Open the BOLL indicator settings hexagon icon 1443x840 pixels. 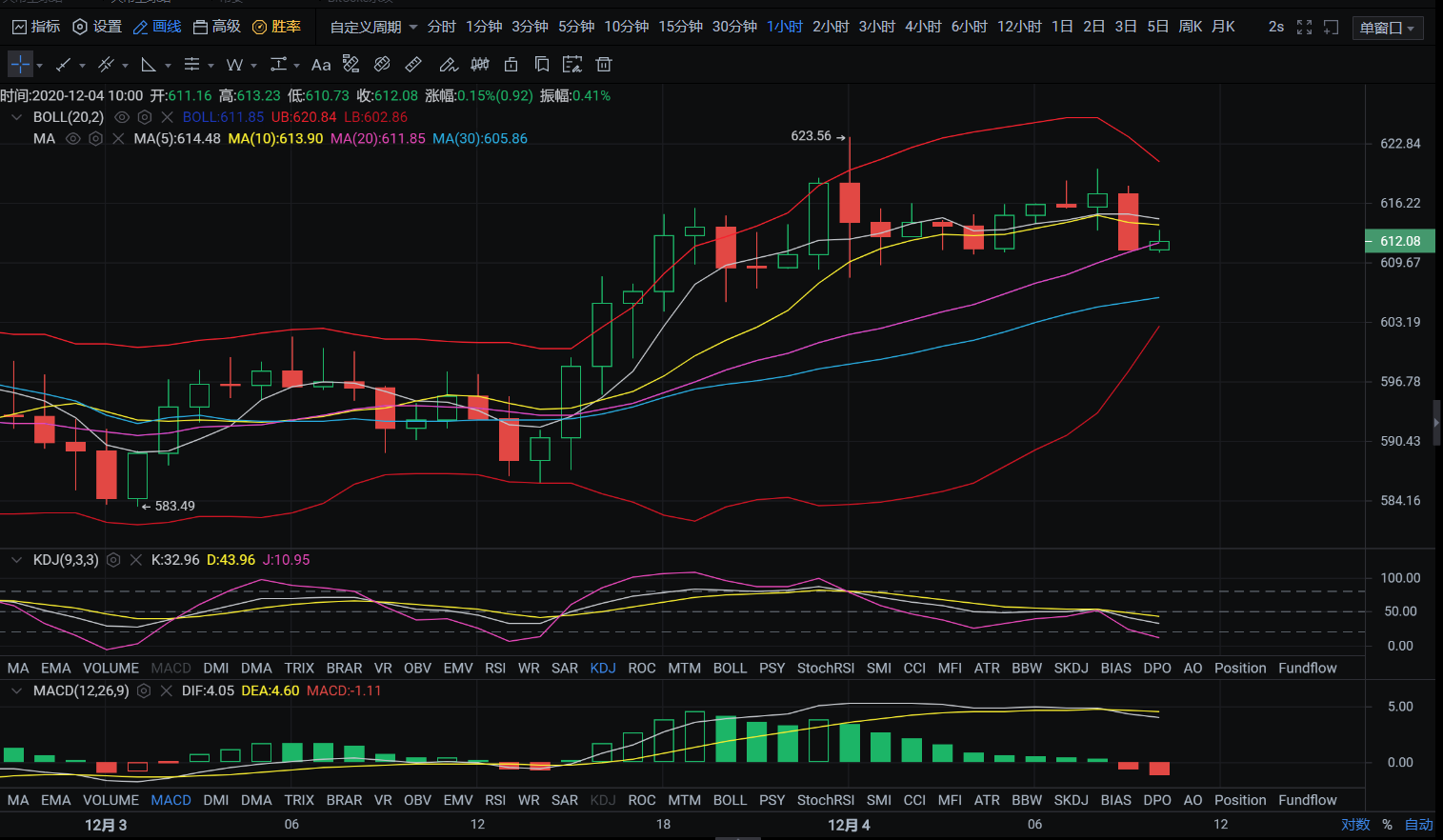coord(145,117)
